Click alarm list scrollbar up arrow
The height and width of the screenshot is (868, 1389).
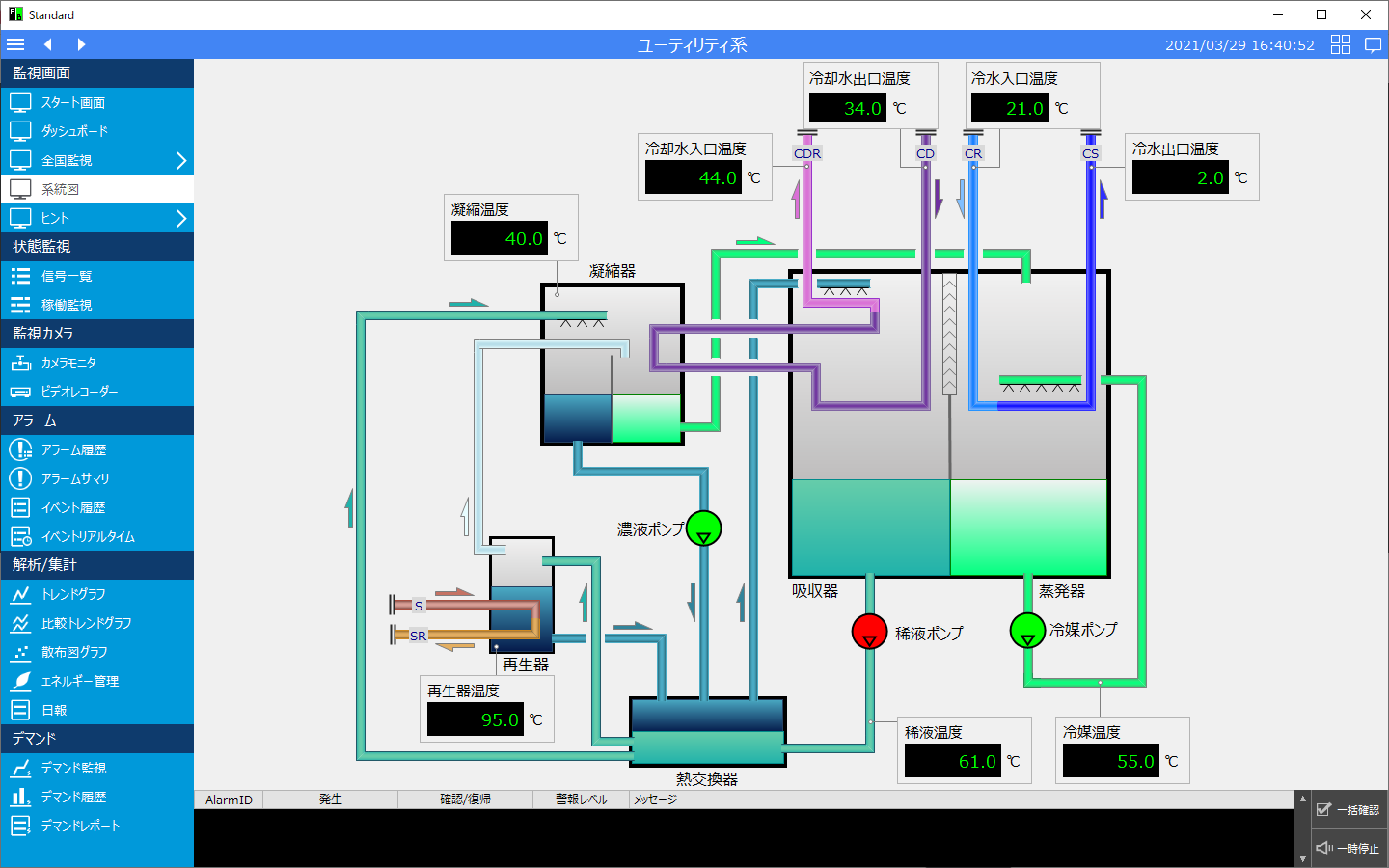point(1302,800)
